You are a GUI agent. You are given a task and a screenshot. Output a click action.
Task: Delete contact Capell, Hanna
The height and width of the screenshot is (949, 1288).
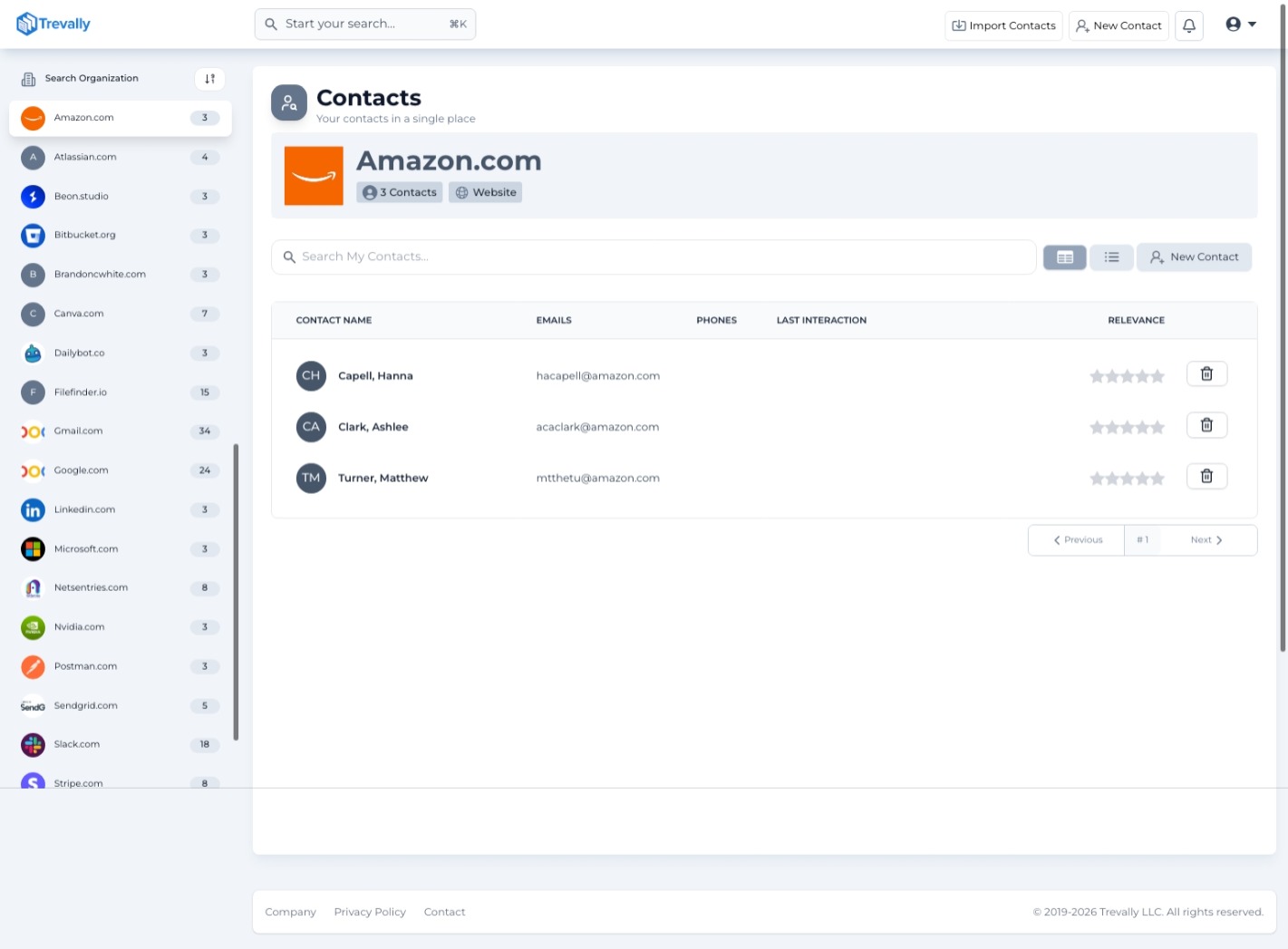pyautogui.click(x=1206, y=374)
